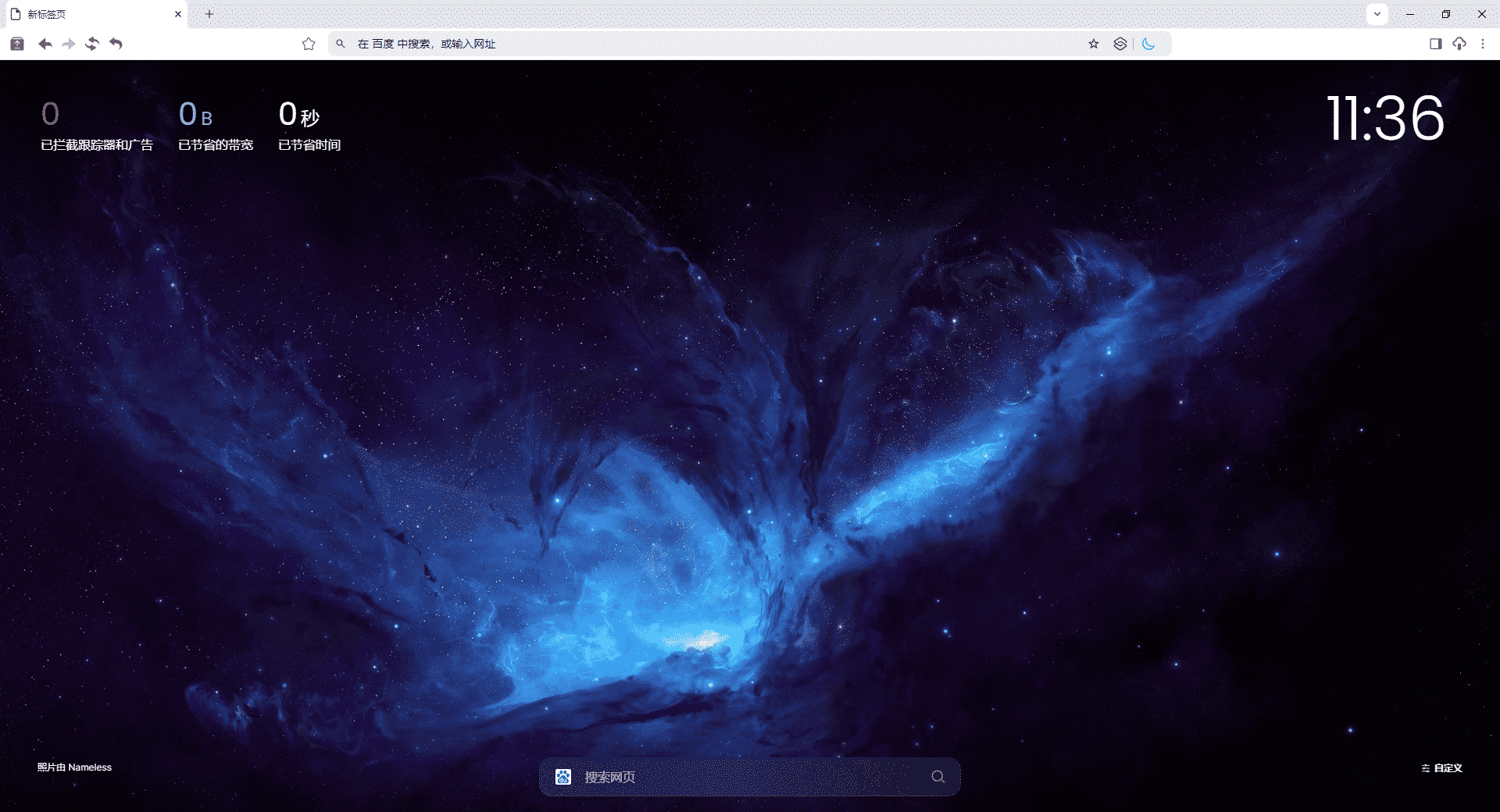Expand the tab list chevron dropdown
1500x812 pixels.
coord(1377,14)
